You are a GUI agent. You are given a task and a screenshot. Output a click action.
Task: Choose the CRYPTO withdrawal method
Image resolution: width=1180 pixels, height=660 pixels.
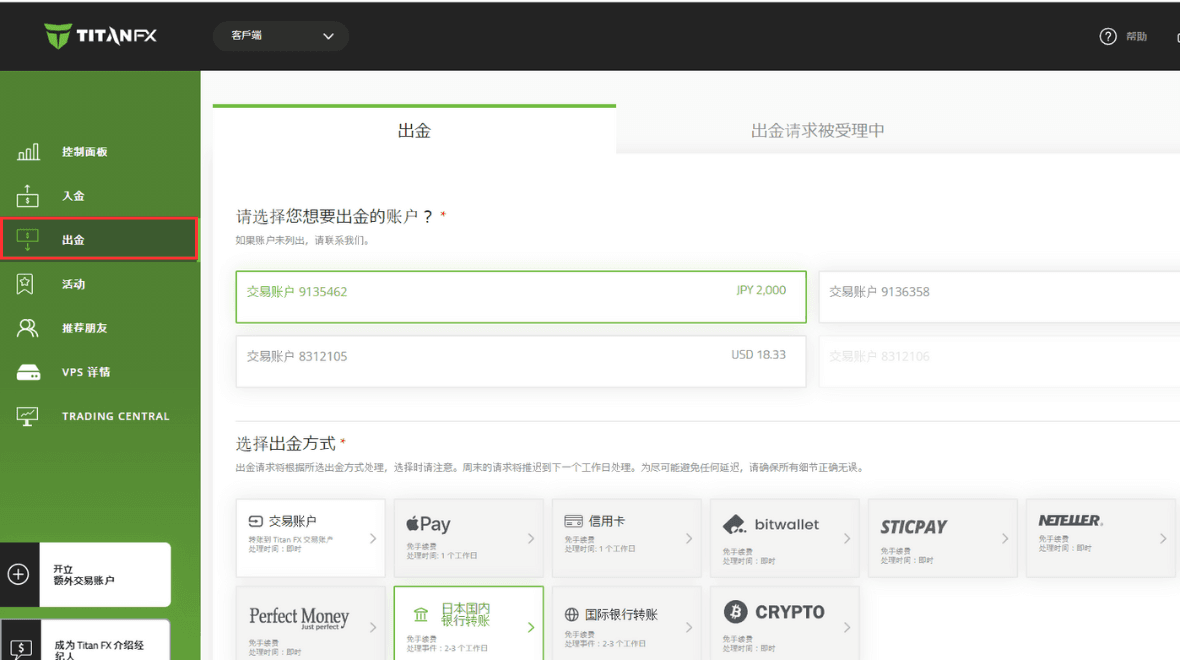(784, 622)
